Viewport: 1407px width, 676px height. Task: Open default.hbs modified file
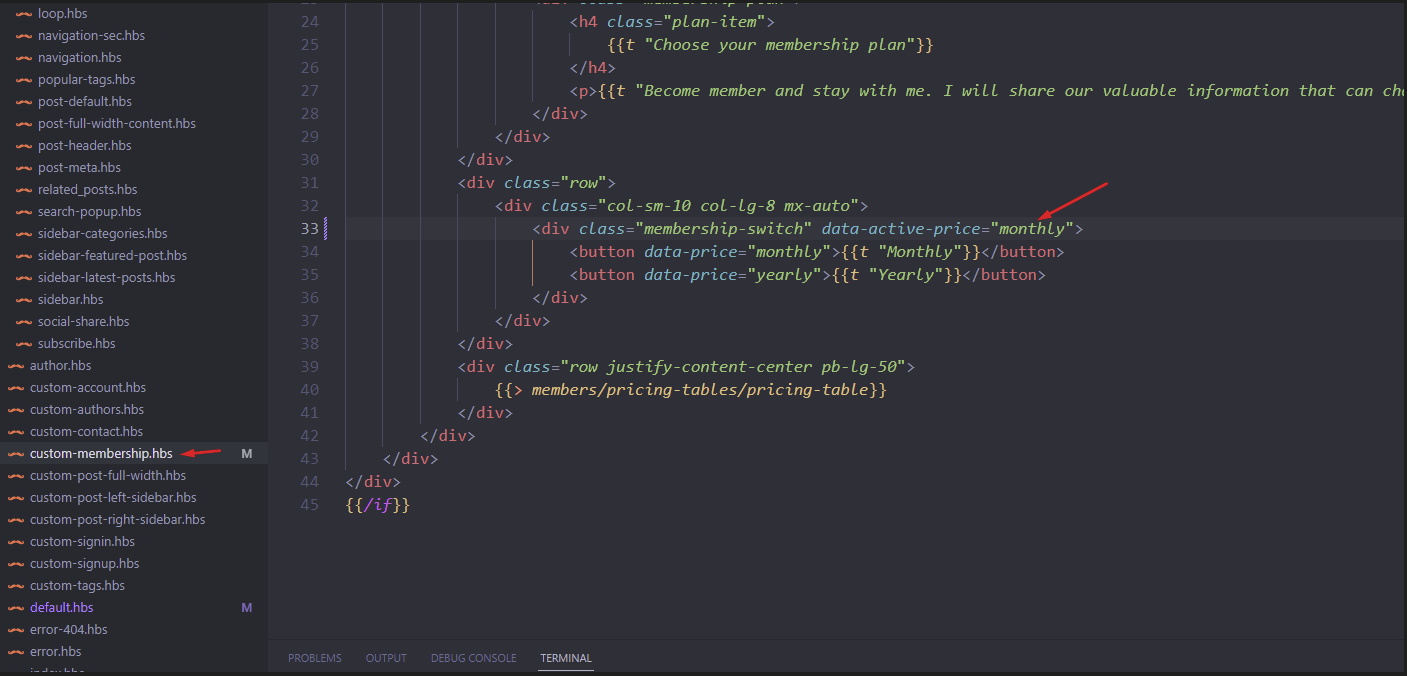(62, 607)
